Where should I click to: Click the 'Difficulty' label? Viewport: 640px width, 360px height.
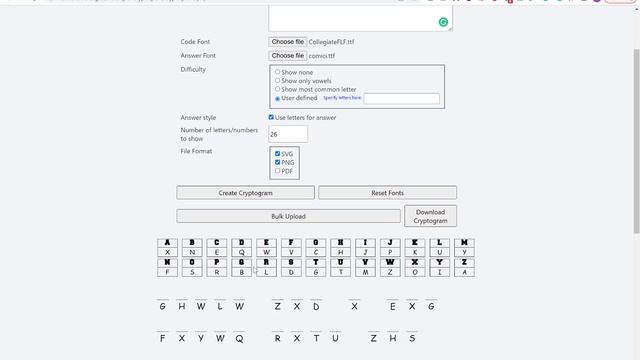click(193, 69)
